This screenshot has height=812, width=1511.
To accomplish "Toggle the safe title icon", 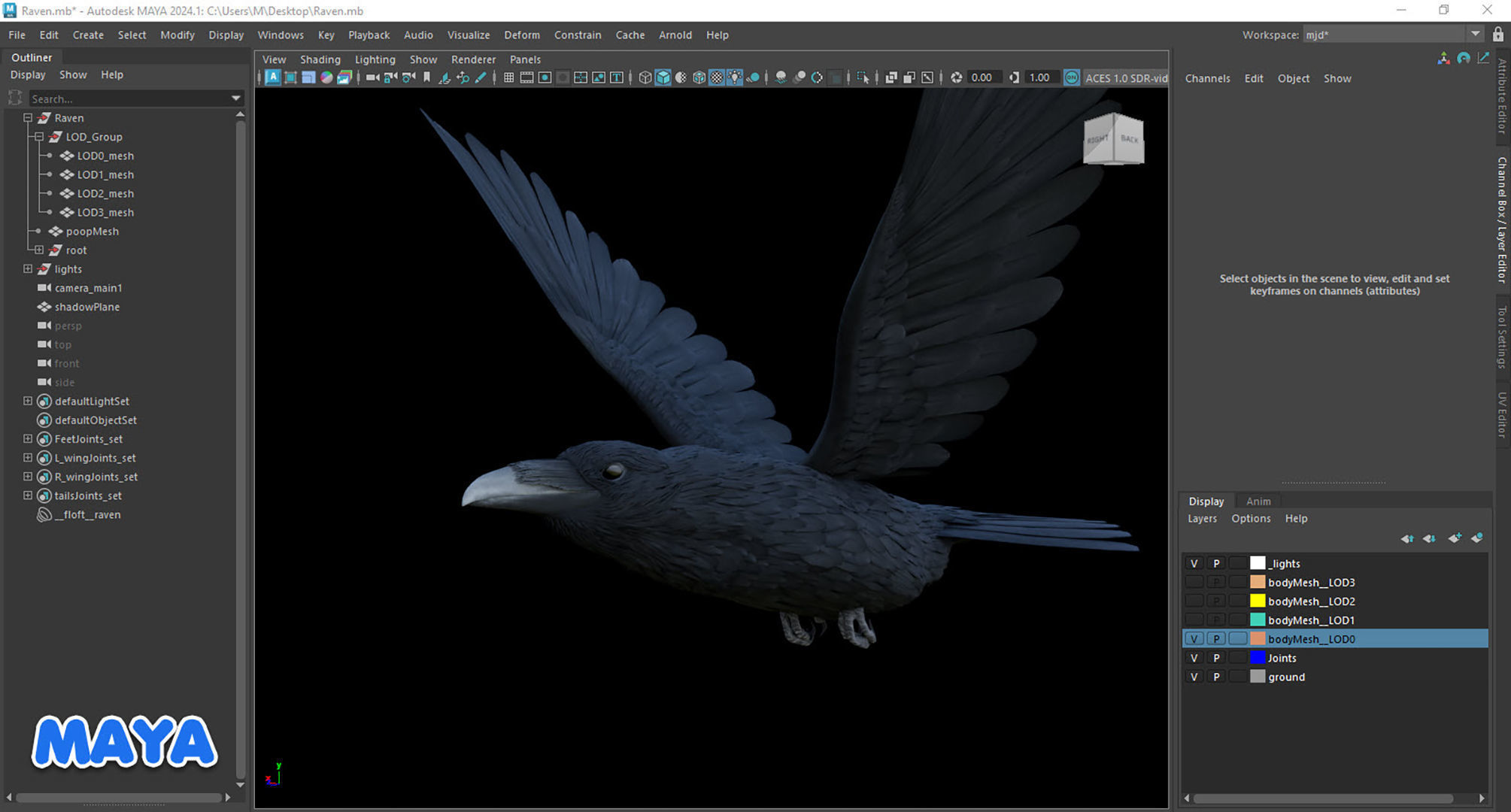I will click(617, 77).
